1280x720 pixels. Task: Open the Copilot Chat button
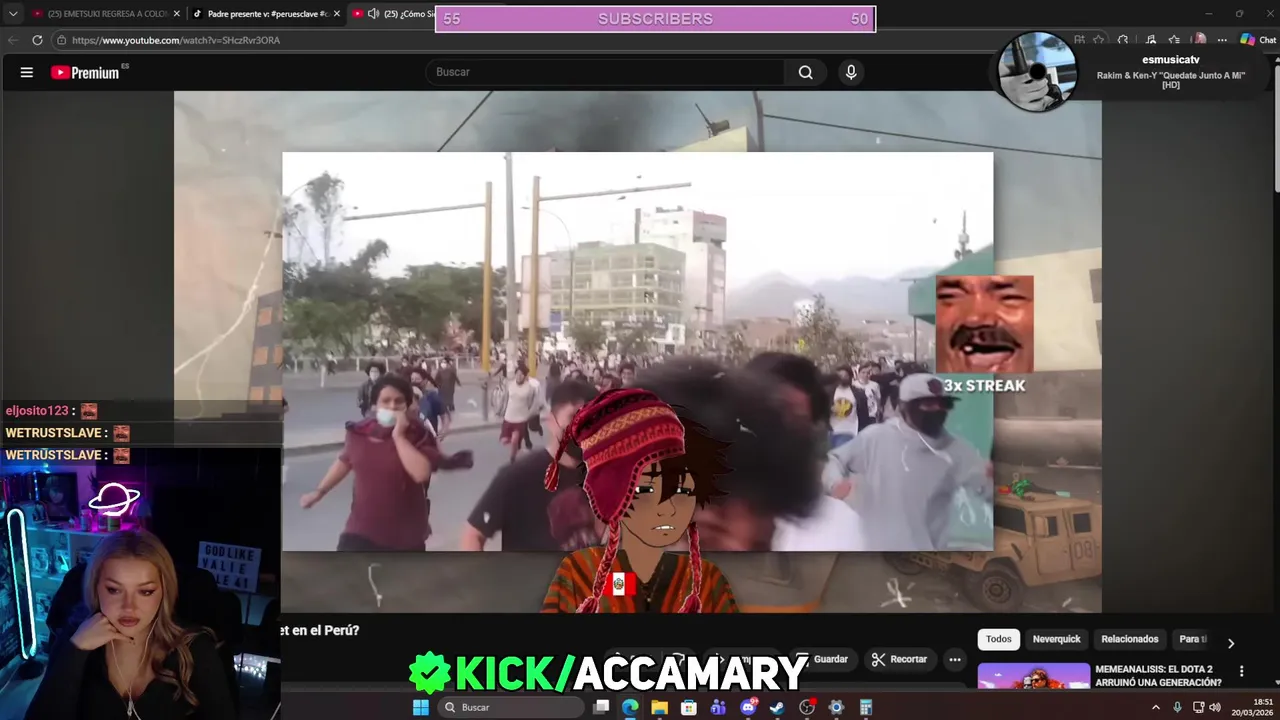pyautogui.click(x=1258, y=40)
